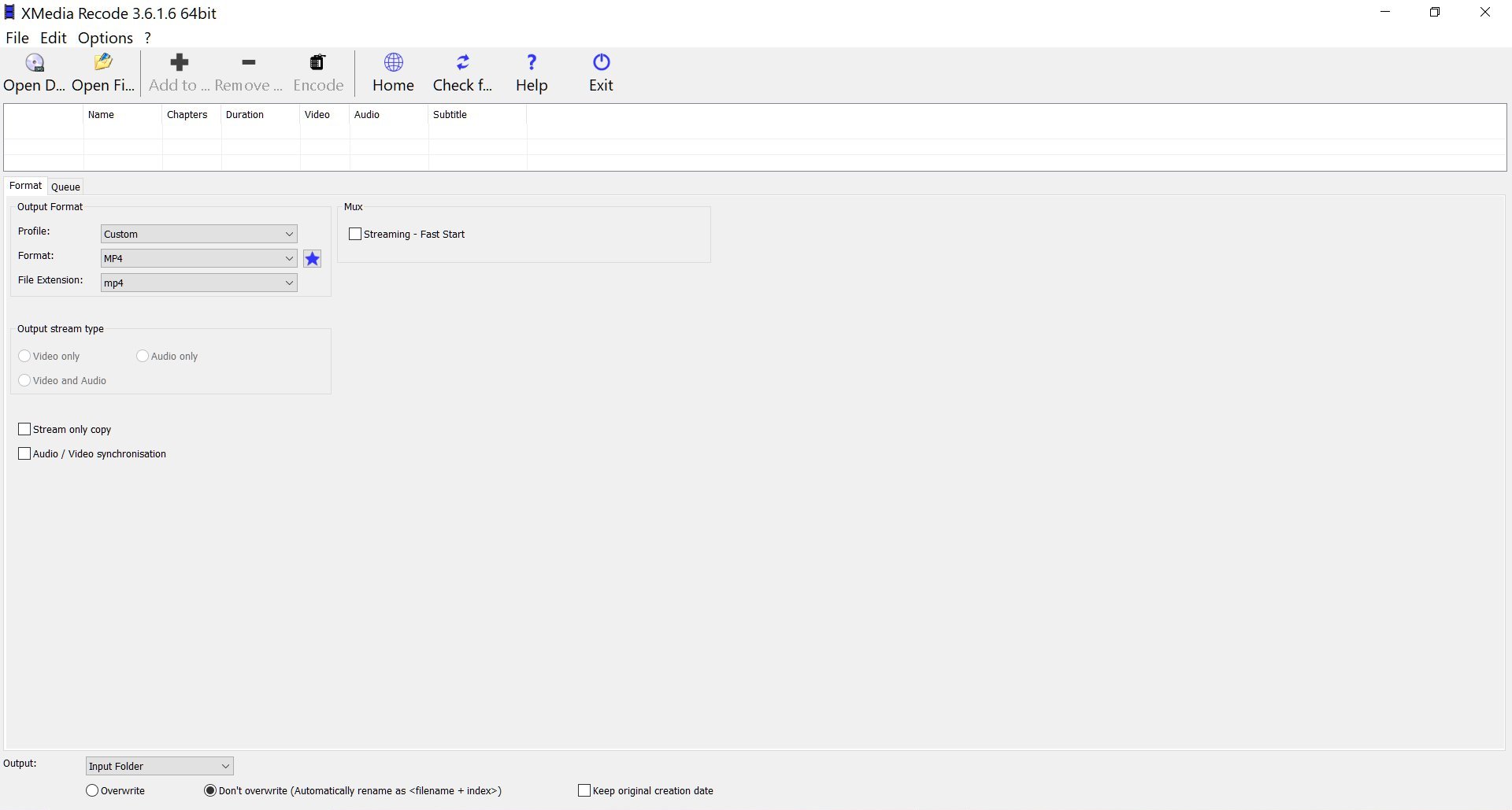Click the Open File folder icon
Viewport: 1512px width, 810px height.
pos(103,62)
